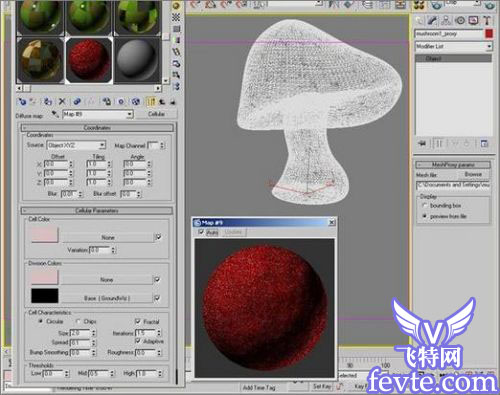Click the pink Division Colors swatch
Screen dimensions: 500x395
coord(44,277)
